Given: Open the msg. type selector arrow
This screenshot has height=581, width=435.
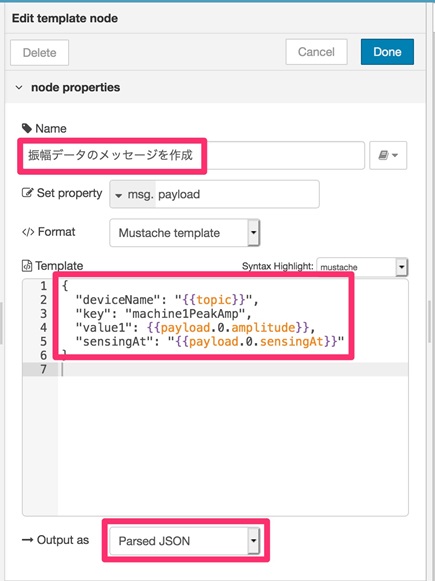Looking at the screenshot, I should pos(119,195).
